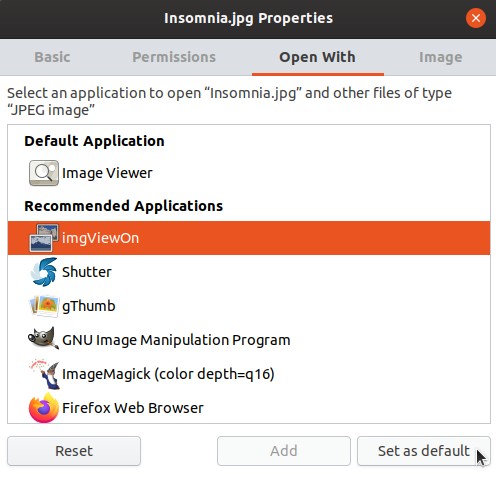Click the Reset button
496x480 pixels.
pyautogui.click(x=74, y=451)
